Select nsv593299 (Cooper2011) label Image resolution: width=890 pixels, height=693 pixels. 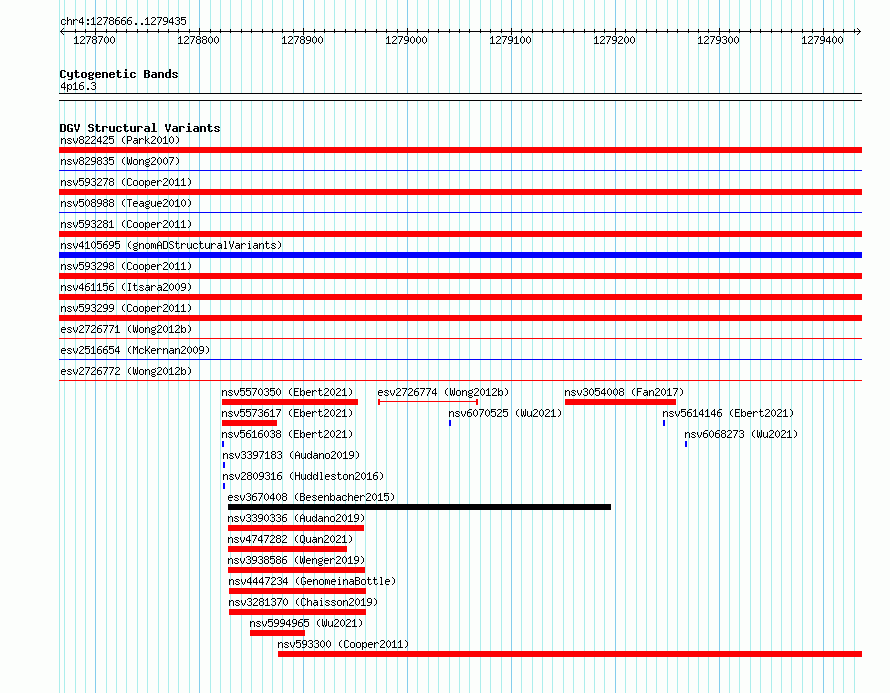point(126,308)
